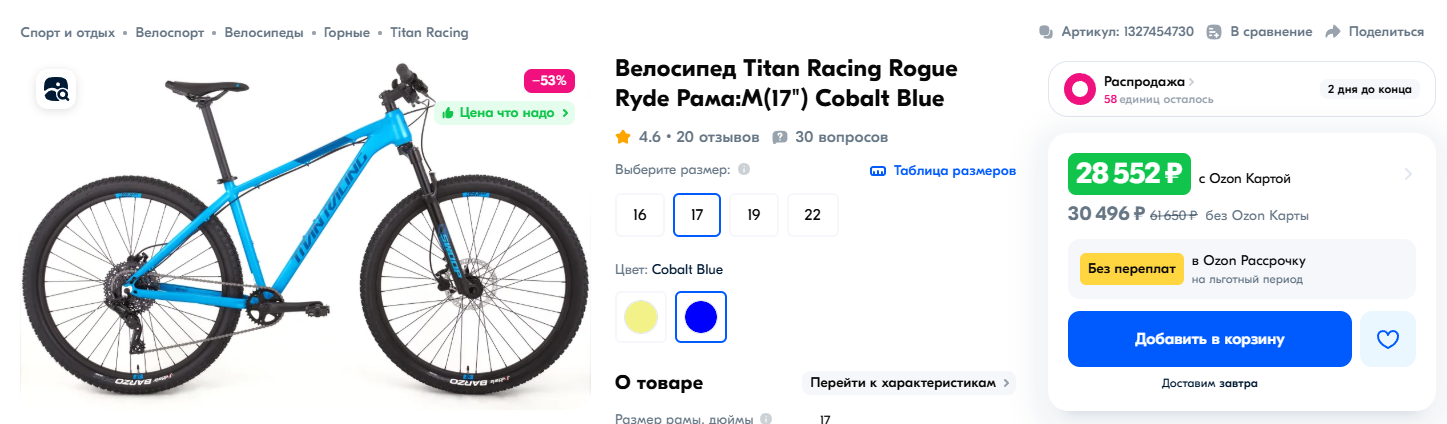Click the comparison icon
Screen dimensions: 1447x424
pos(1214,32)
